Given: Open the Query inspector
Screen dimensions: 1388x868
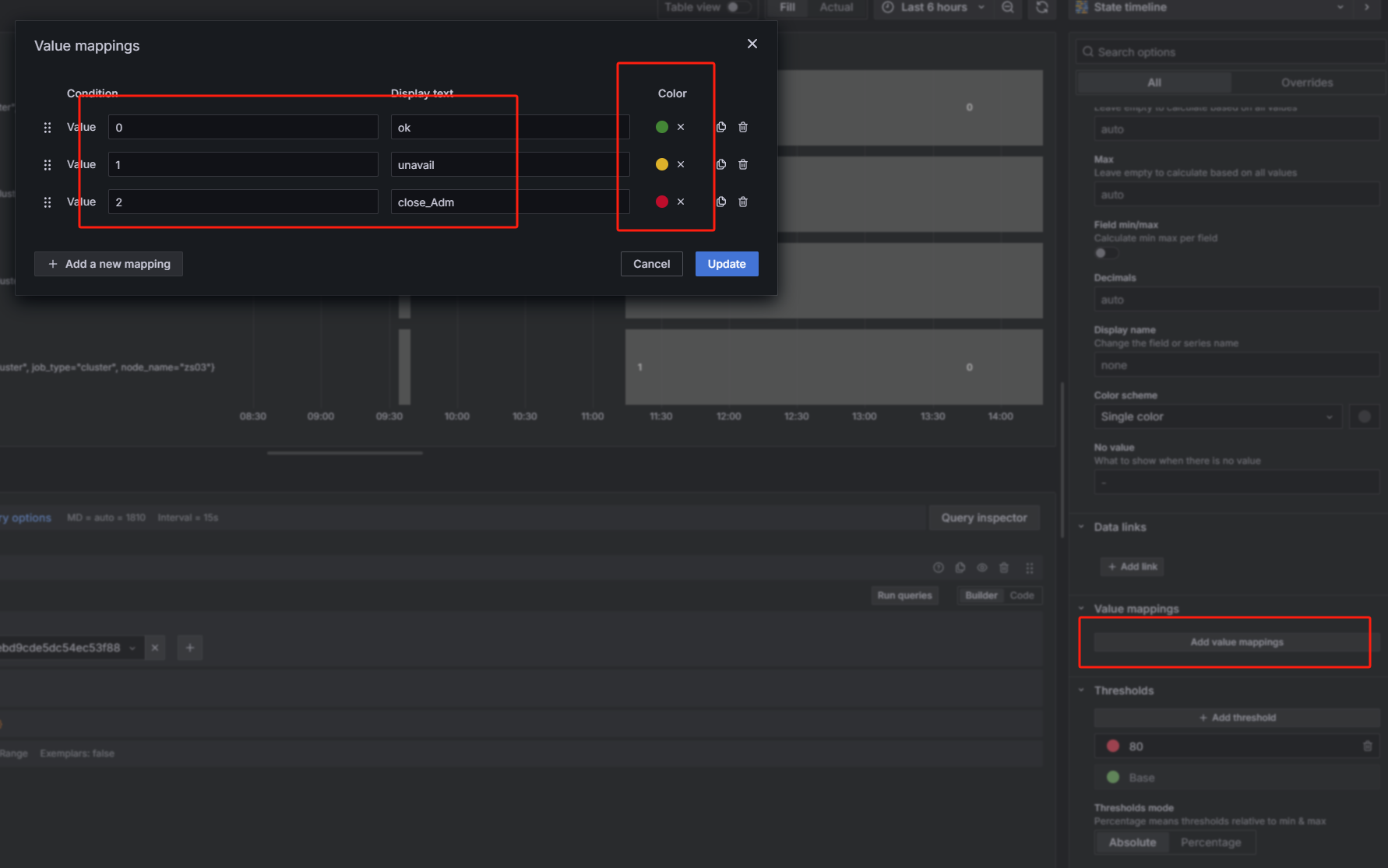Looking at the screenshot, I should [984, 518].
